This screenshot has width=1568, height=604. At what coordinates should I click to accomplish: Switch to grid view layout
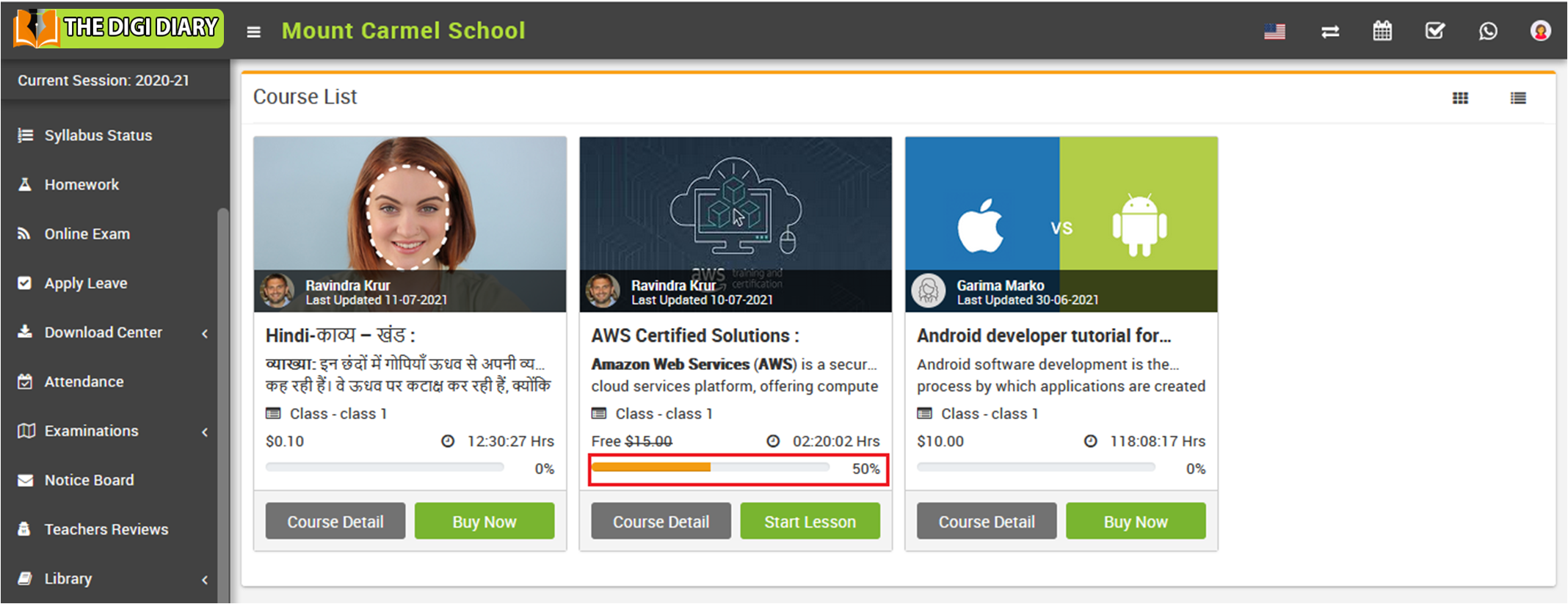[1460, 98]
